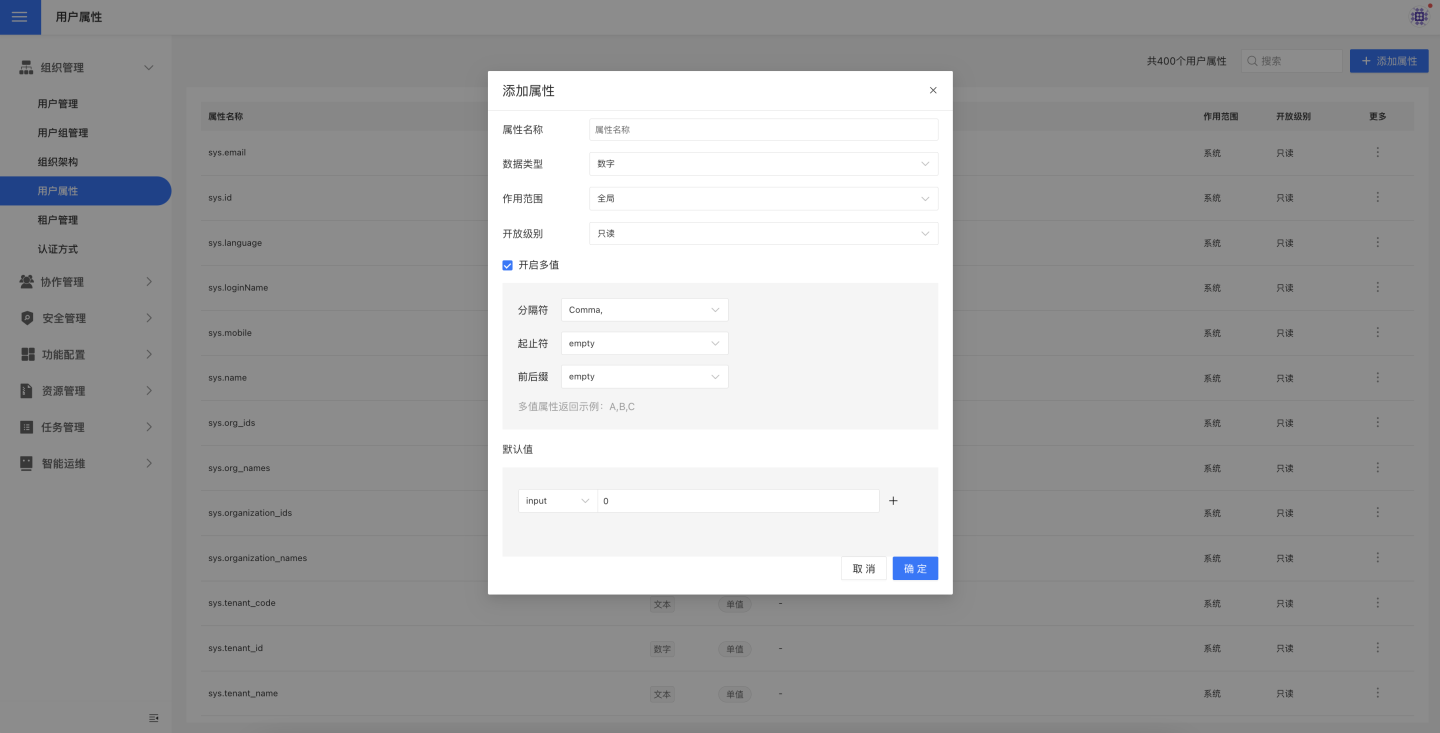
Task: Select 用户属性 in the sidebar
Action: click(x=85, y=191)
